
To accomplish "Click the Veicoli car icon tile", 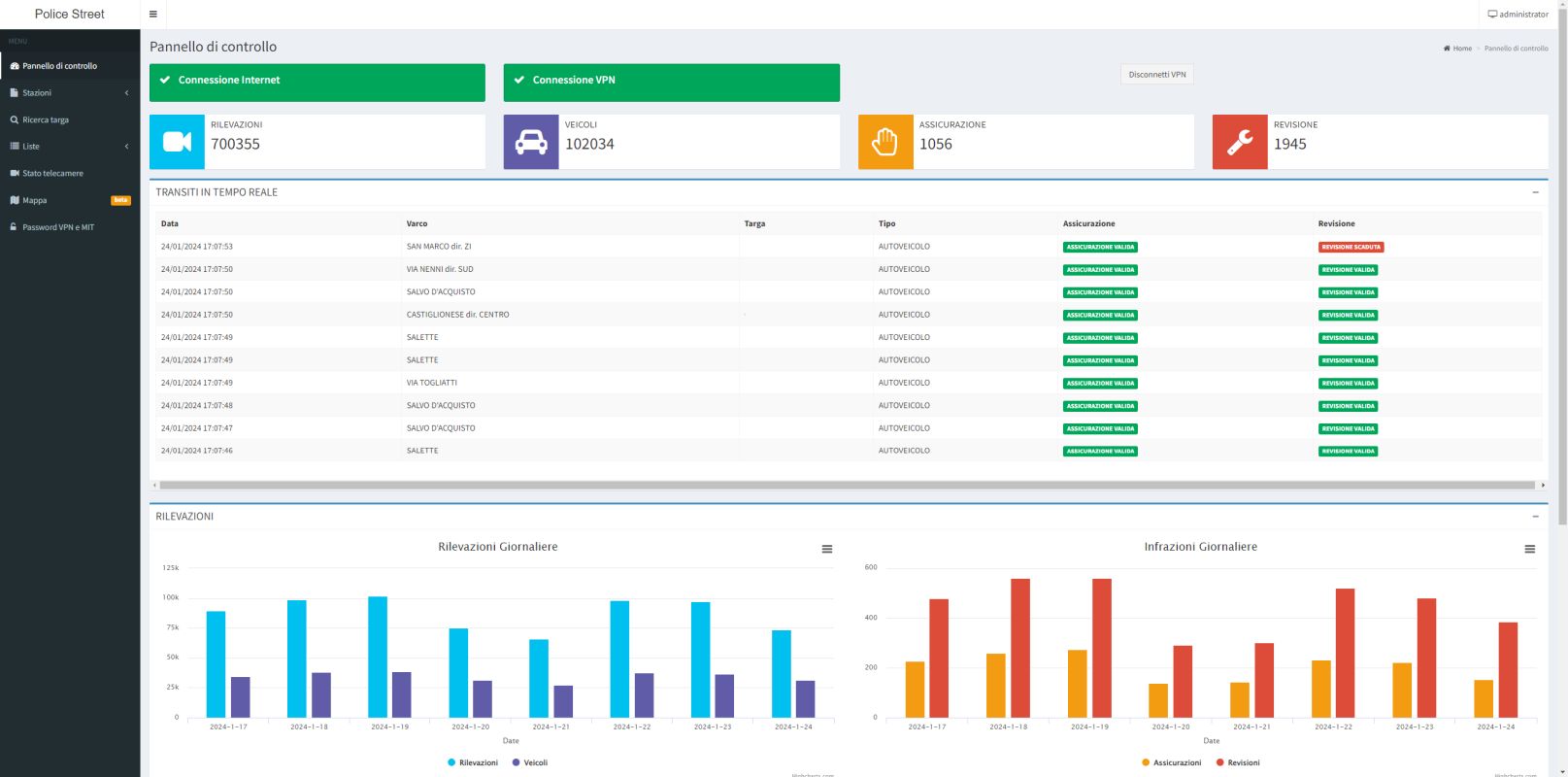I will click(x=531, y=142).
